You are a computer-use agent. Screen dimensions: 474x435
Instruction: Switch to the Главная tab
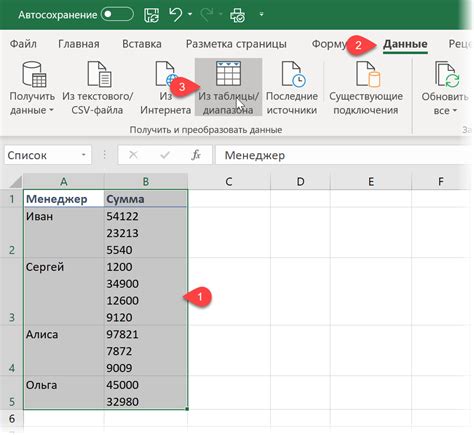(79, 44)
